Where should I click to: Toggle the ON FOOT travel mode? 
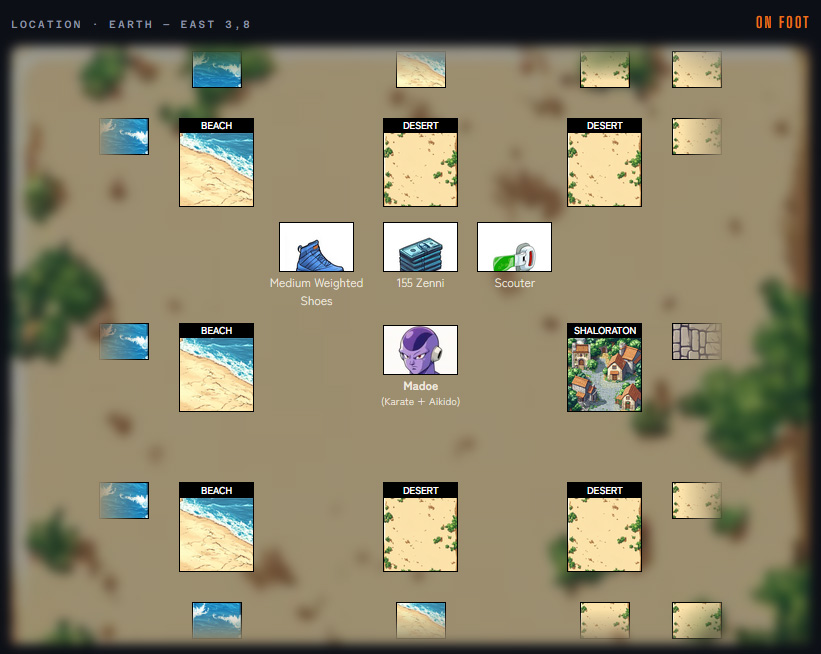(x=782, y=23)
